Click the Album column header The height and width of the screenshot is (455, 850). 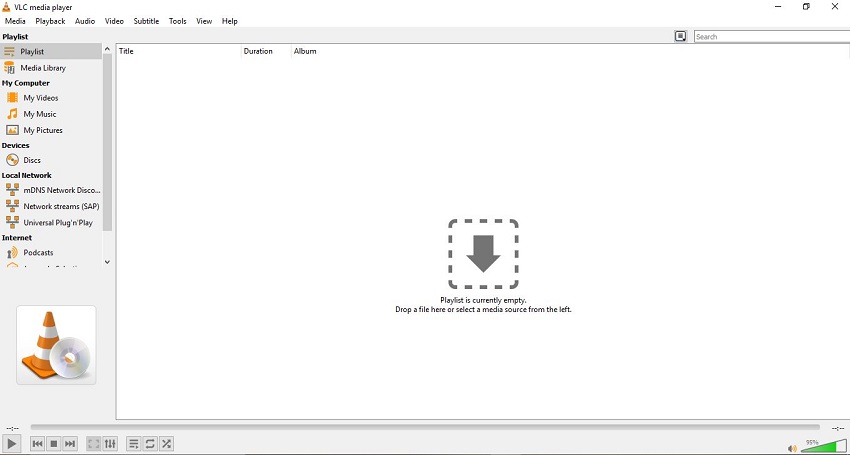point(305,51)
